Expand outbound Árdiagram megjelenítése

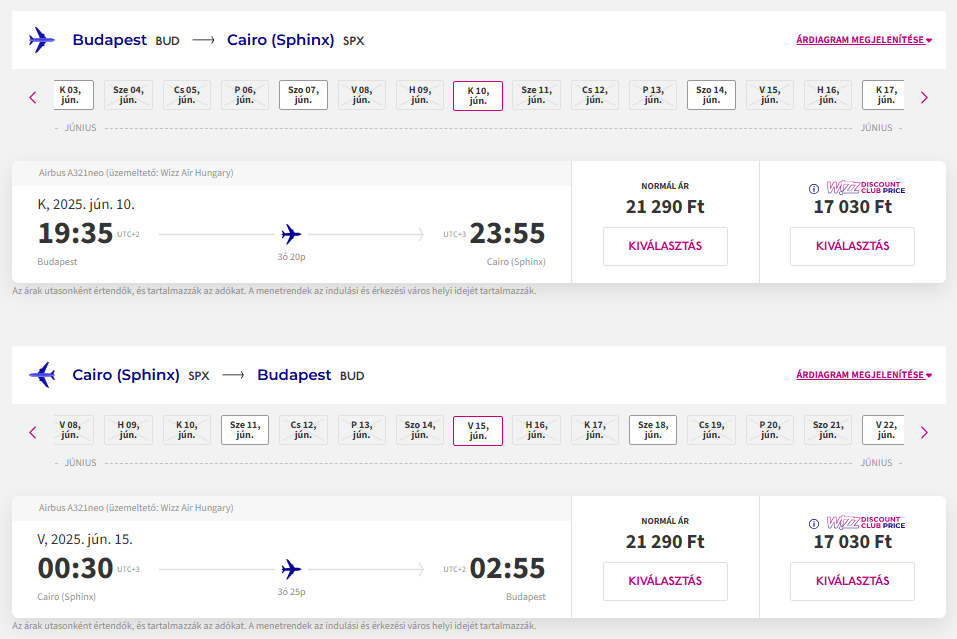863,40
